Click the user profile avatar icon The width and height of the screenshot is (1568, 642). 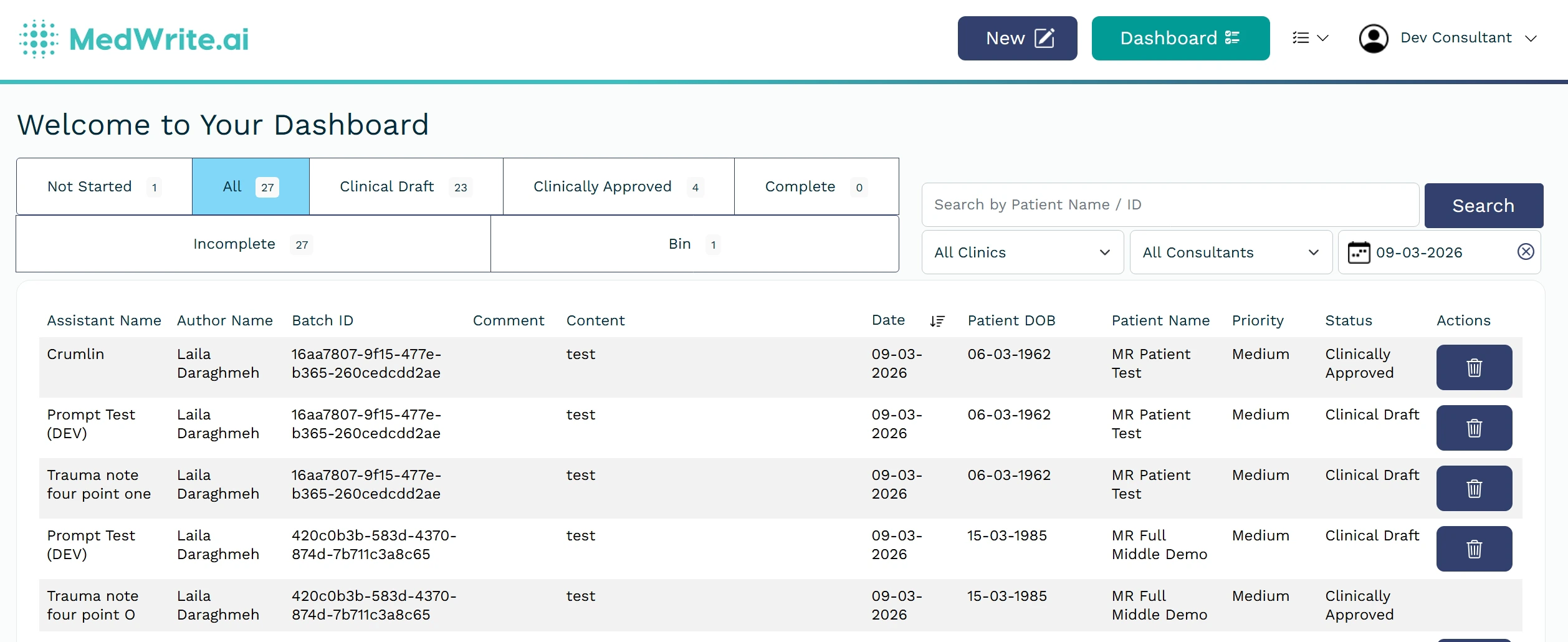click(x=1373, y=39)
